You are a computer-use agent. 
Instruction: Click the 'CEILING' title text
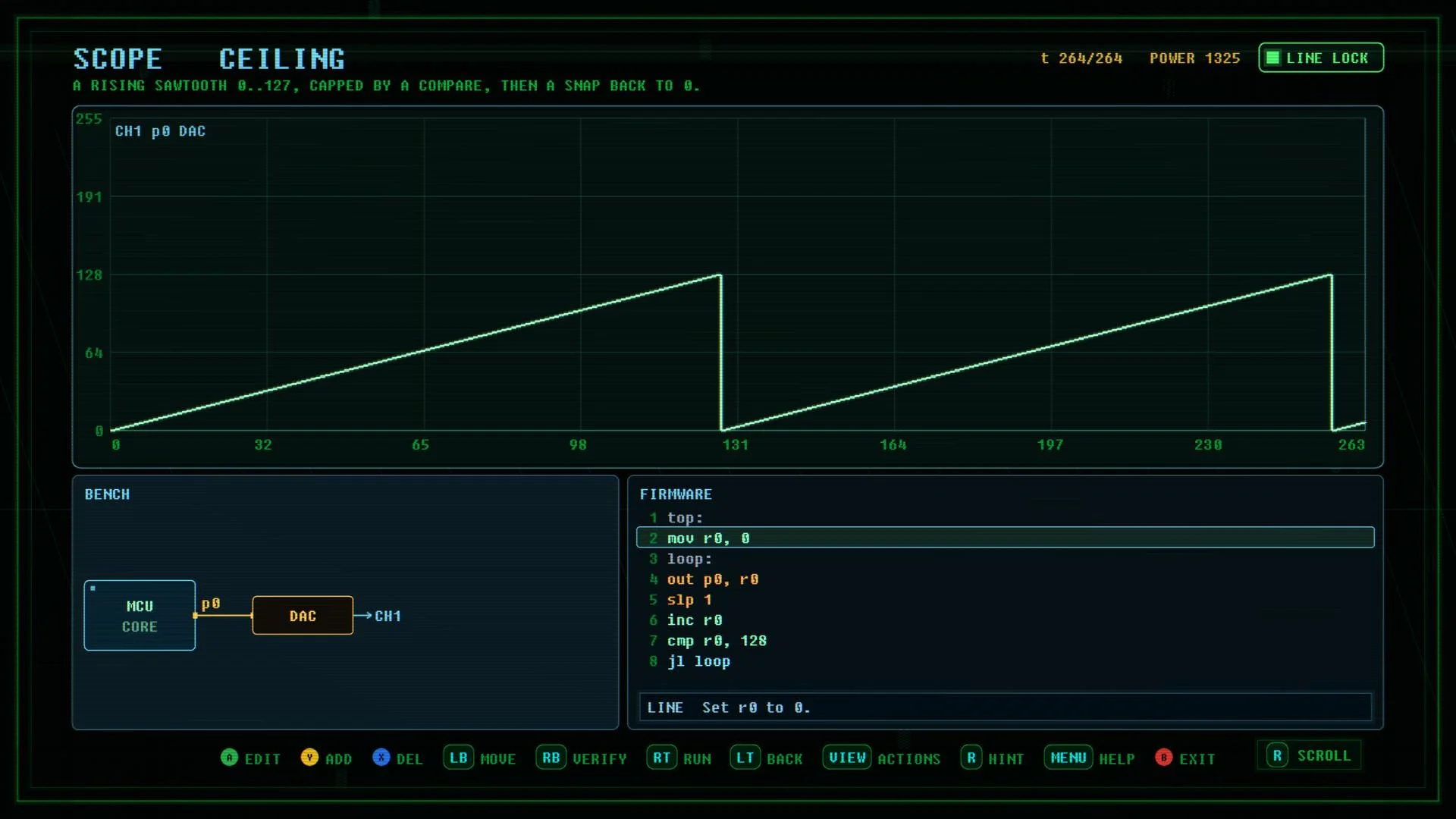[282, 58]
